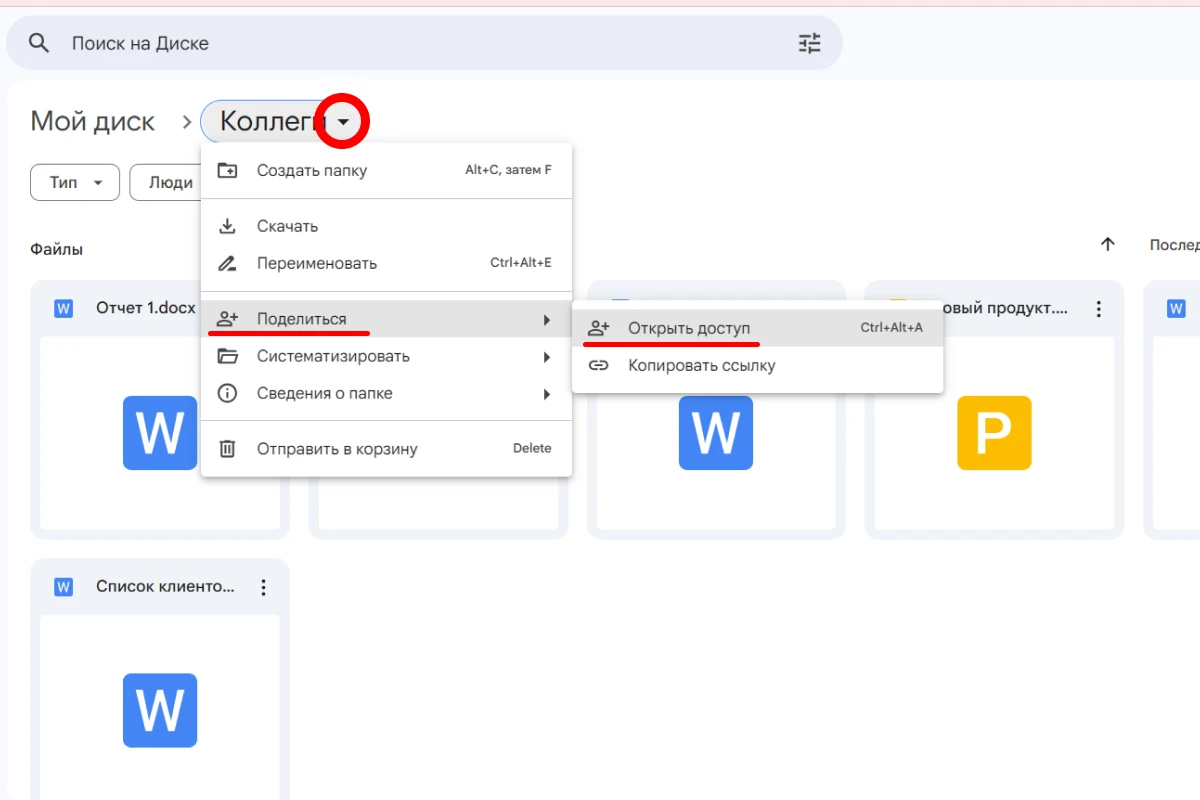Open more options for новый продукт file
The image size is (1200, 800).
coord(1099,309)
